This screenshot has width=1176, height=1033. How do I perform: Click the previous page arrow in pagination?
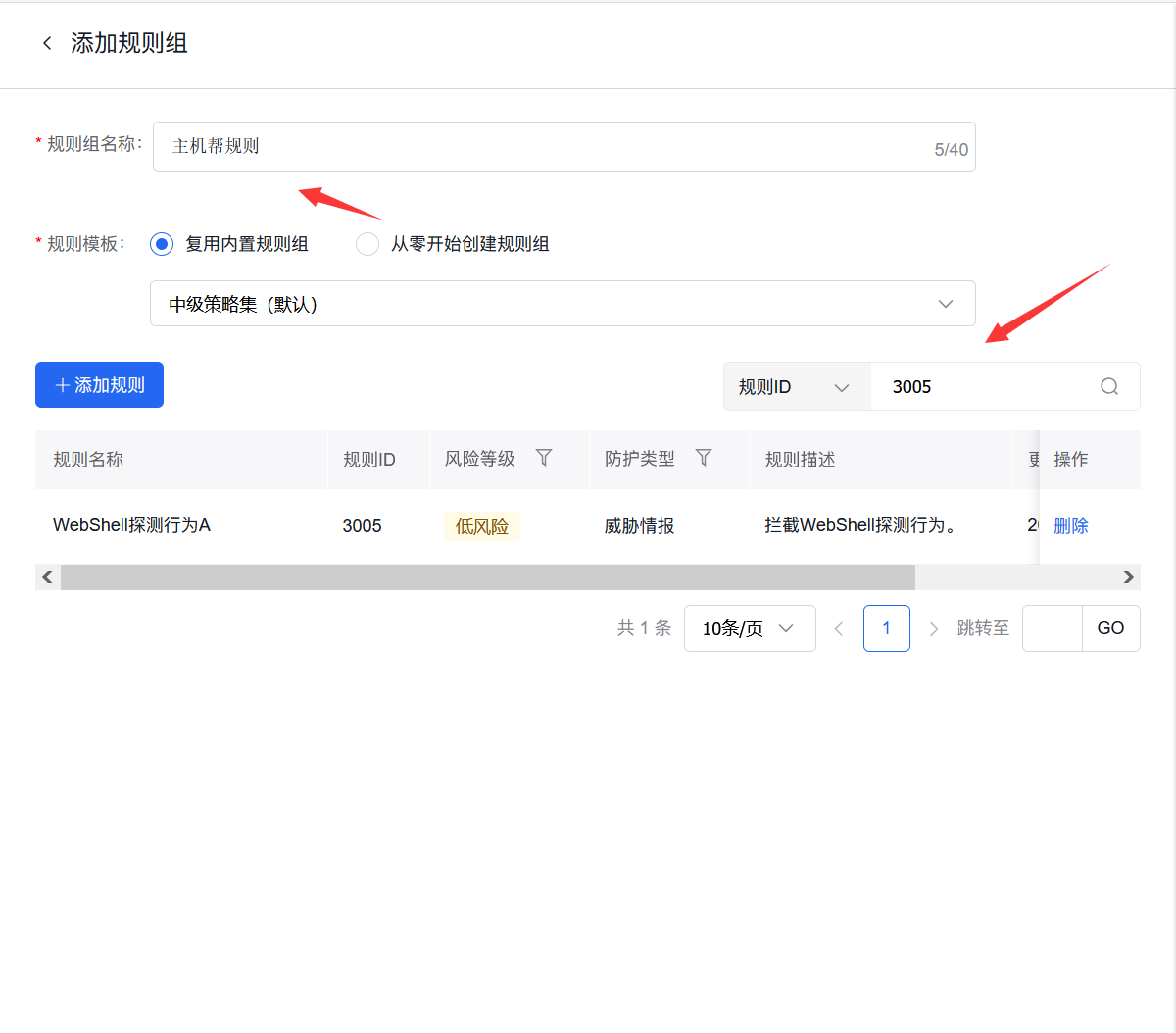coord(839,628)
